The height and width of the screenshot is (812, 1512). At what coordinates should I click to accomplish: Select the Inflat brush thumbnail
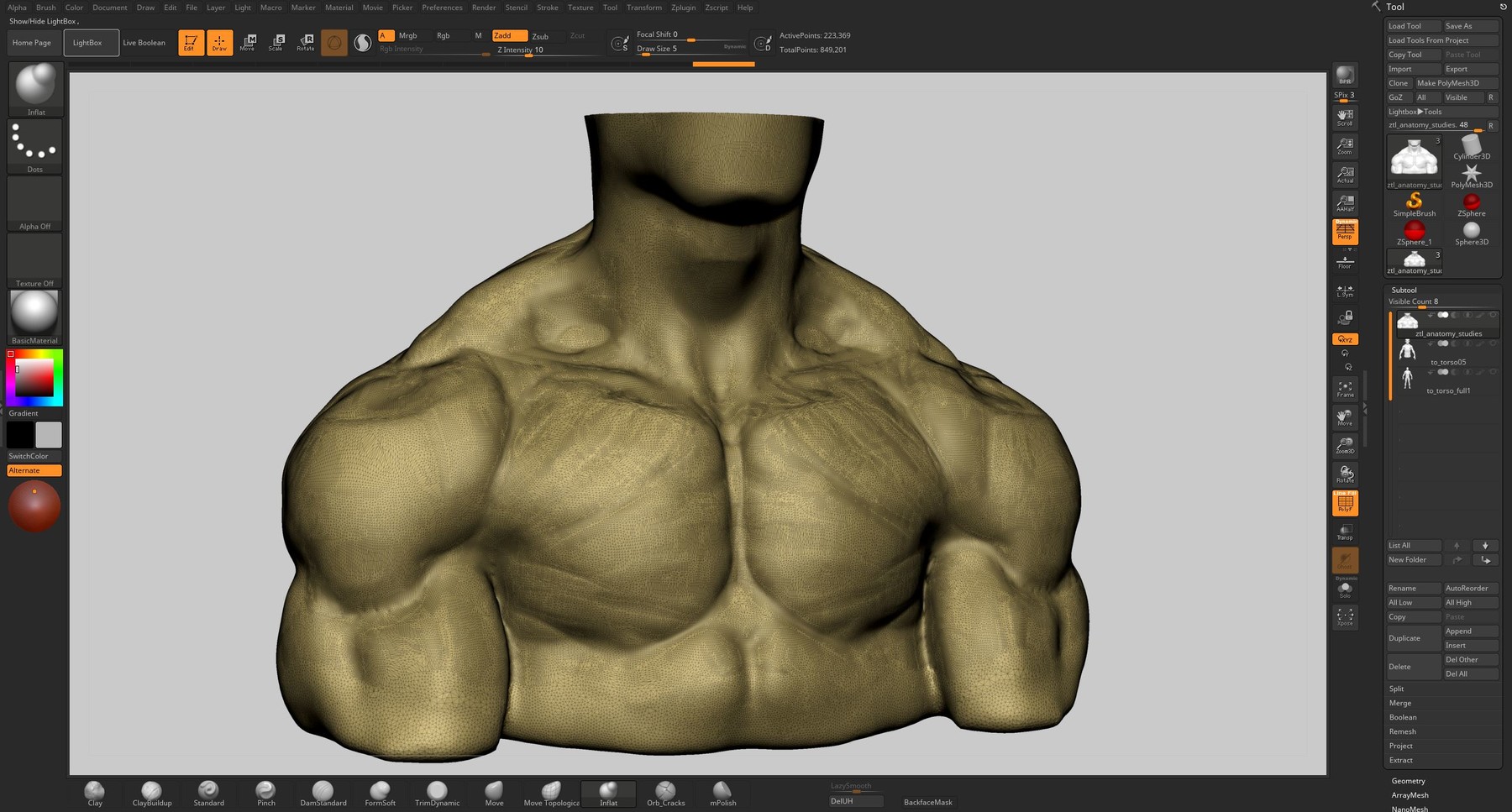click(x=34, y=86)
